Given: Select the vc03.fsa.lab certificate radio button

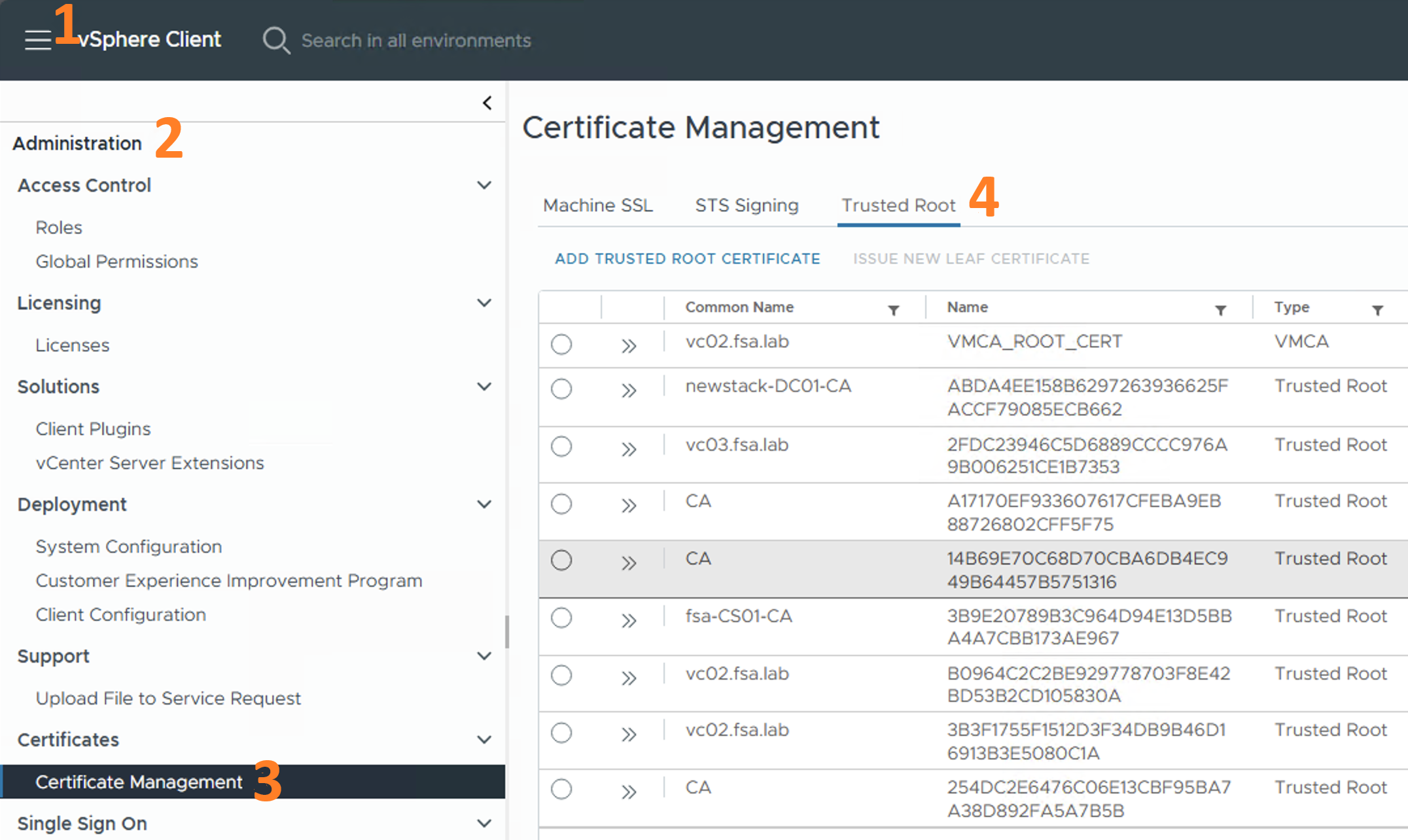Looking at the screenshot, I should click(x=561, y=446).
